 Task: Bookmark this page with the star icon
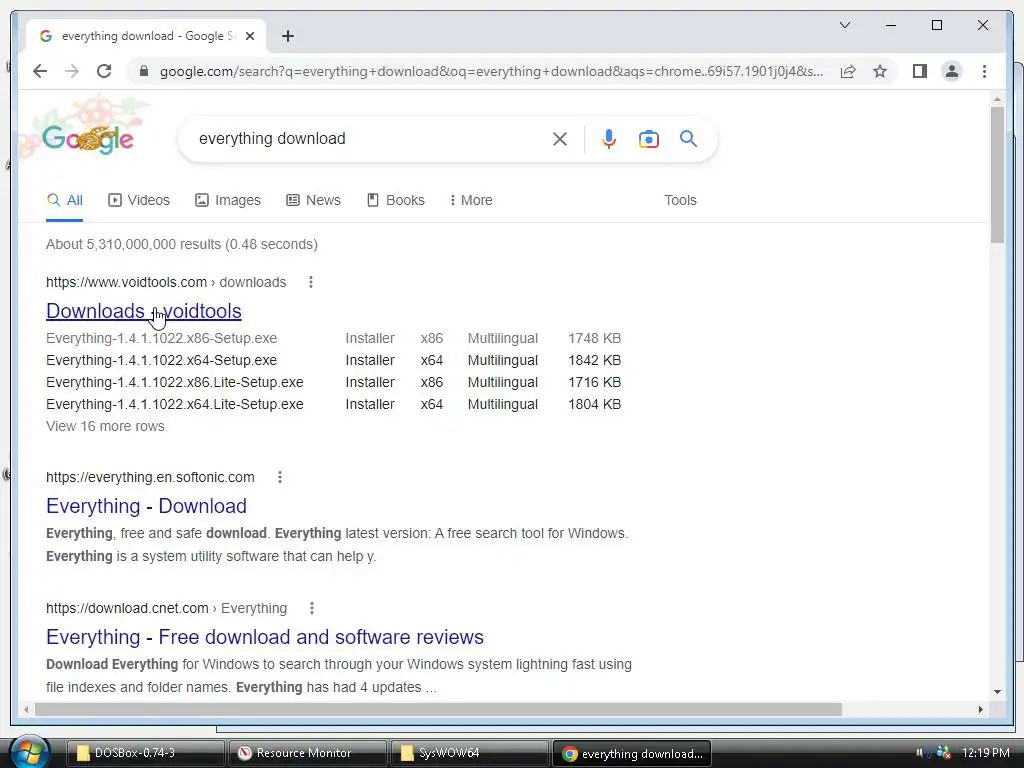coord(880,71)
